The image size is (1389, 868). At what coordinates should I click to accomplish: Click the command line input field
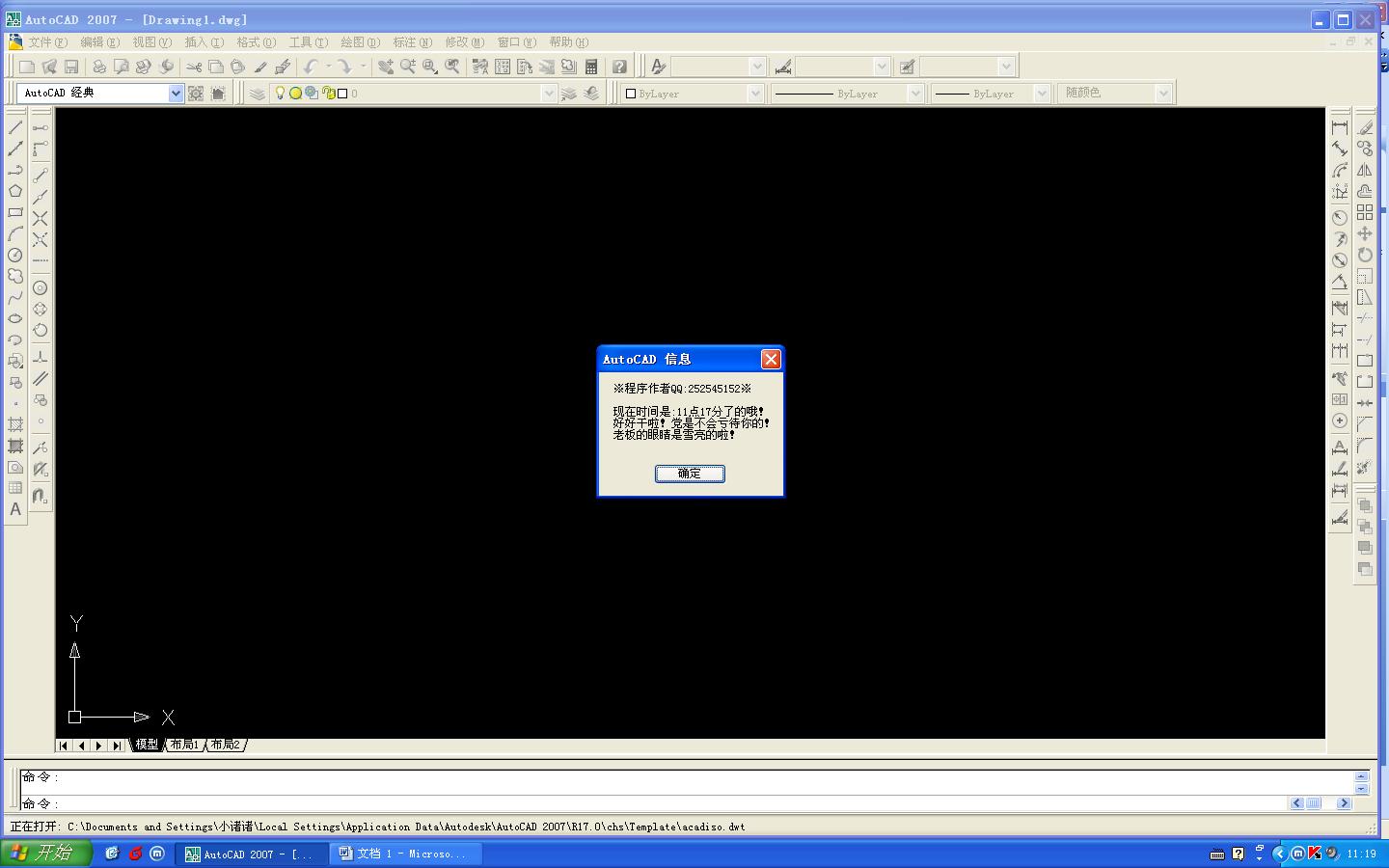tap(654, 803)
